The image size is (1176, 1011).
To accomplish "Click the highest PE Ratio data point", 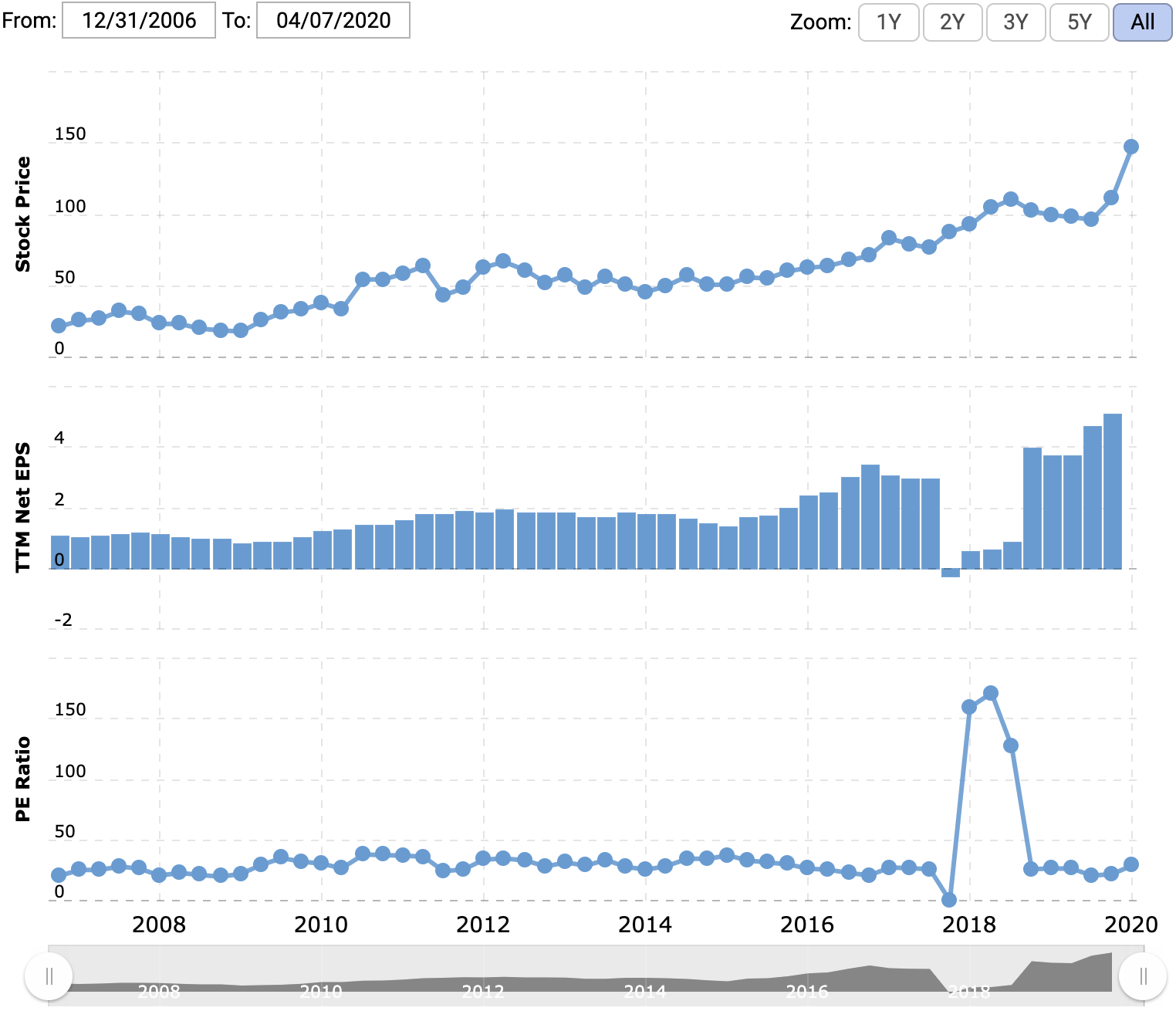I will (991, 693).
